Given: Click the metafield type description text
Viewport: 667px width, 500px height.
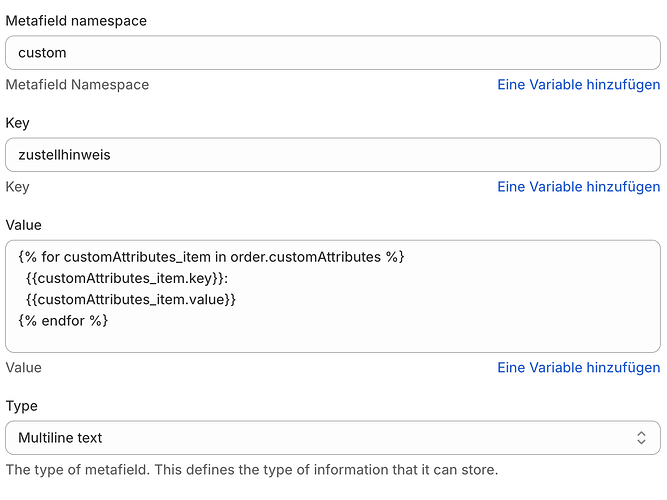Looking at the screenshot, I should tap(250, 470).
